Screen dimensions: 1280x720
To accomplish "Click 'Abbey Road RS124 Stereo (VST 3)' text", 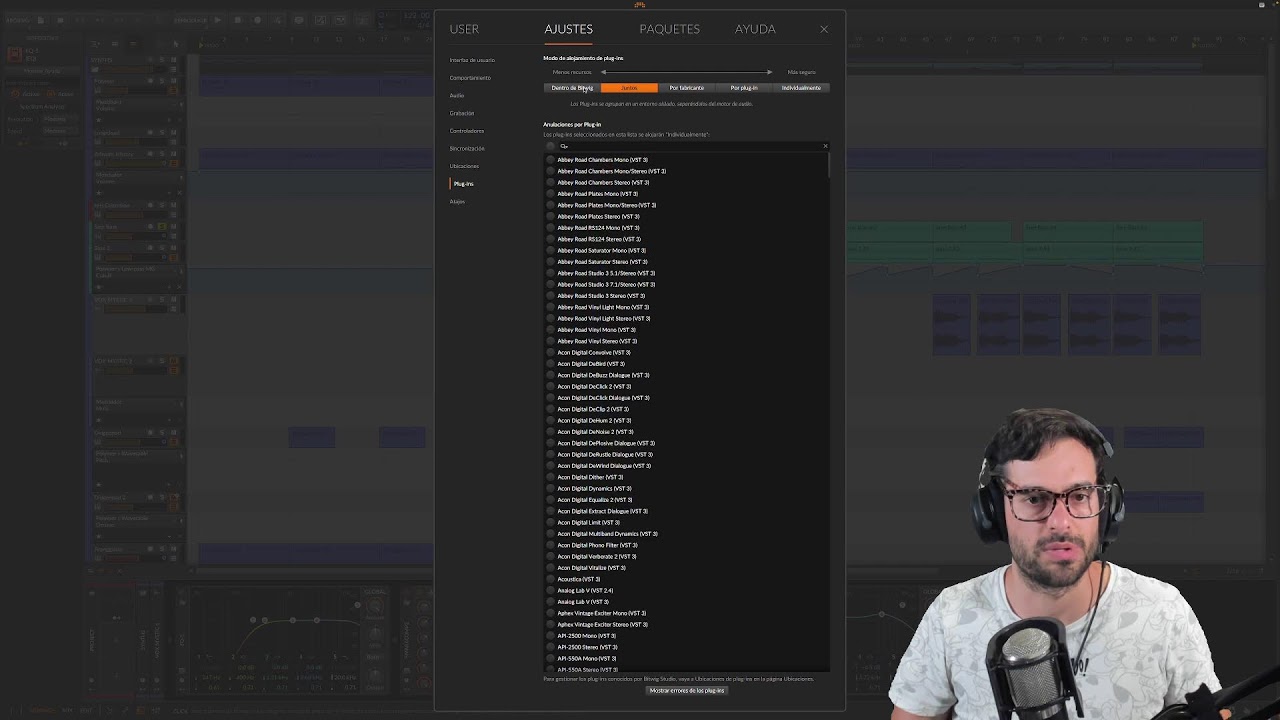I will coord(599,239).
